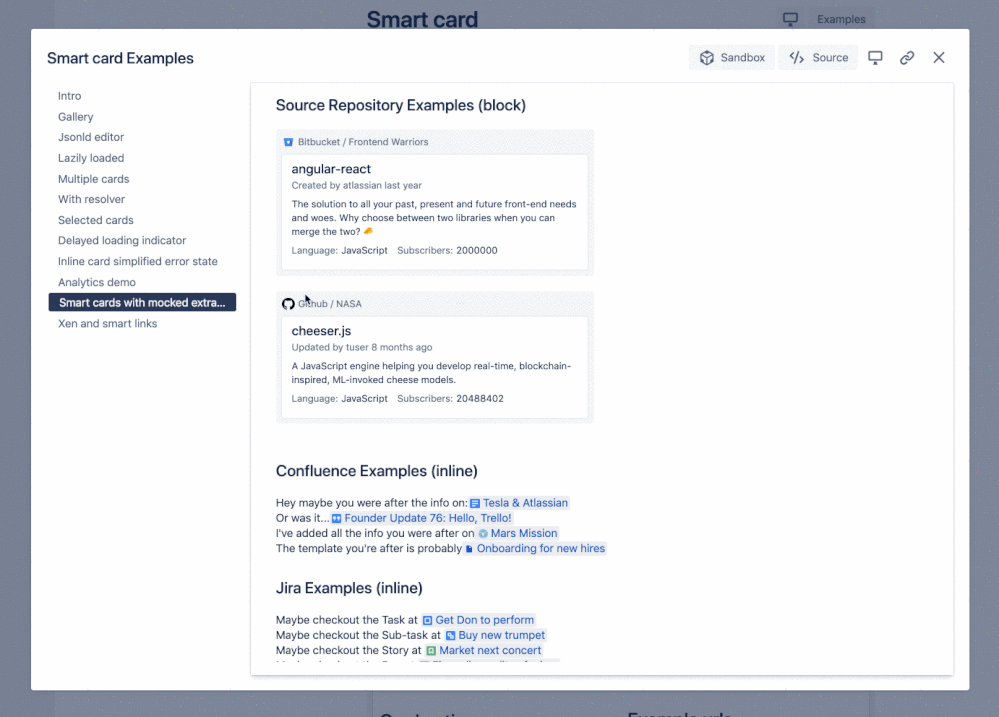Copy link with chain icon
The height and width of the screenshot is (717, 999).
click(x=907, y=57)
